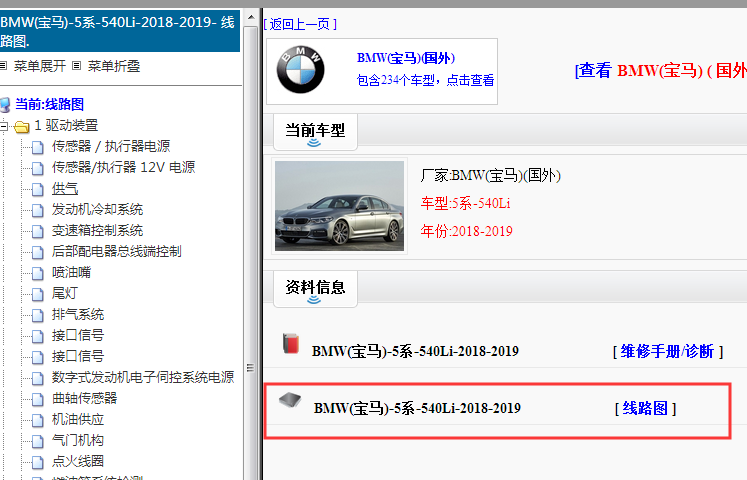Open 传感器/执行器 12V 电源 tree item
Image resolution: width=747 pixels, height=480 pixels.
point(123,167)
